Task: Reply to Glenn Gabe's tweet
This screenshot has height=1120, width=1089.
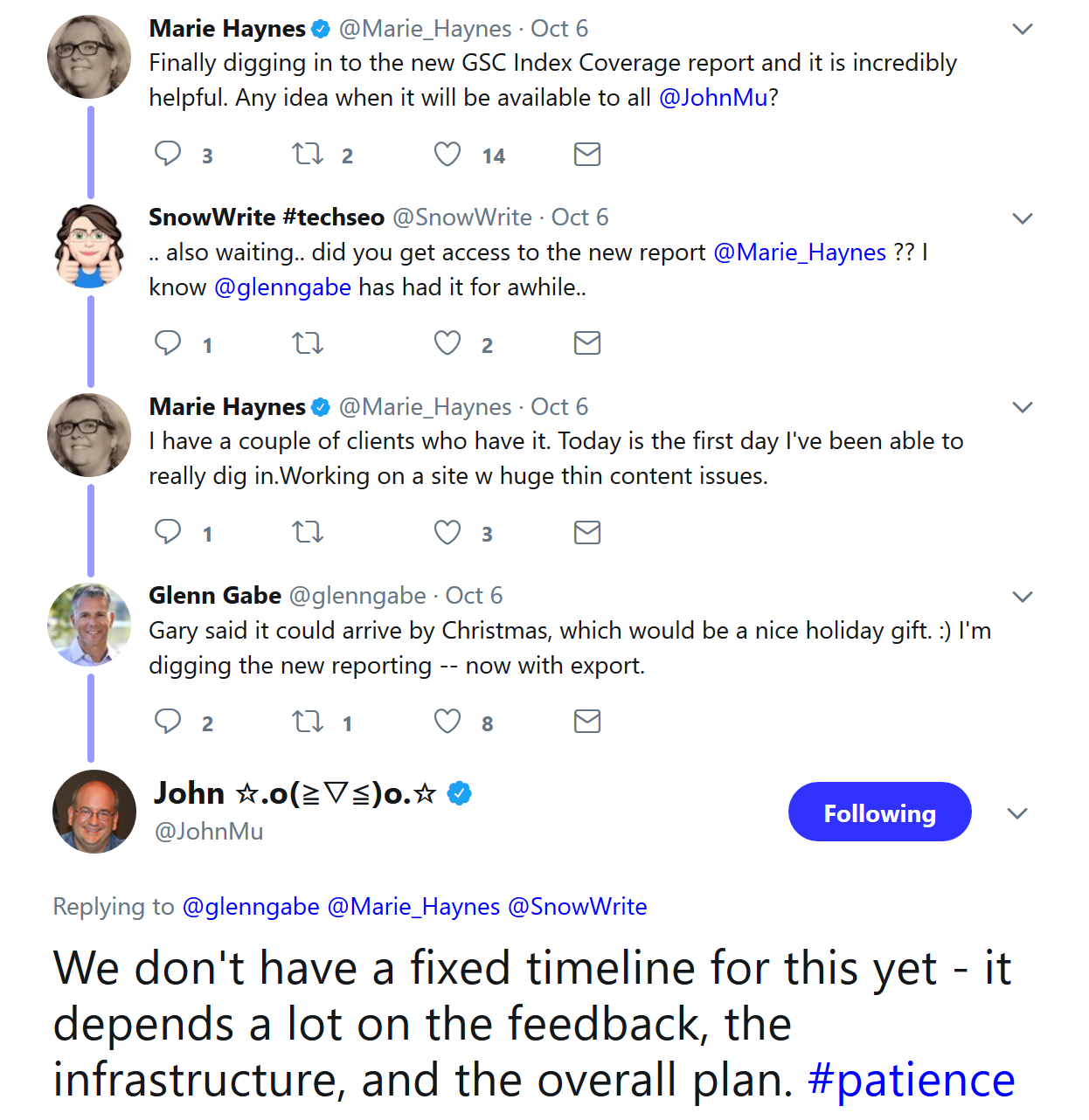Action: [x=168, y=722]
